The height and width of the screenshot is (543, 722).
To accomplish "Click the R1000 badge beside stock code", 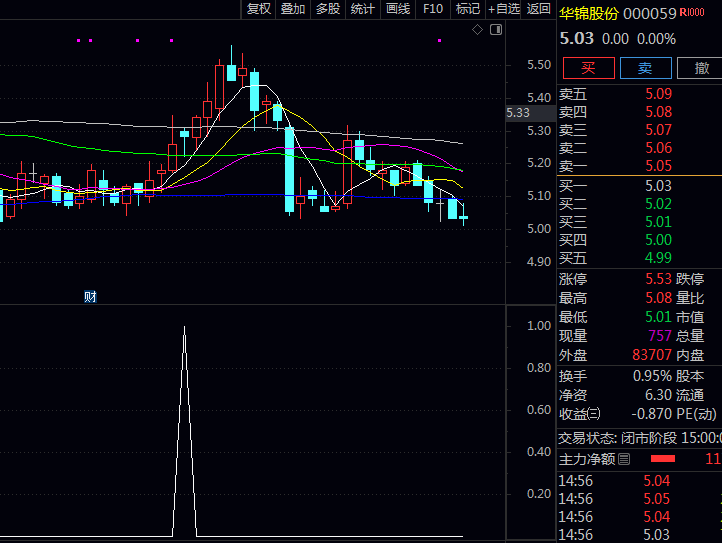I will point(692,12).
